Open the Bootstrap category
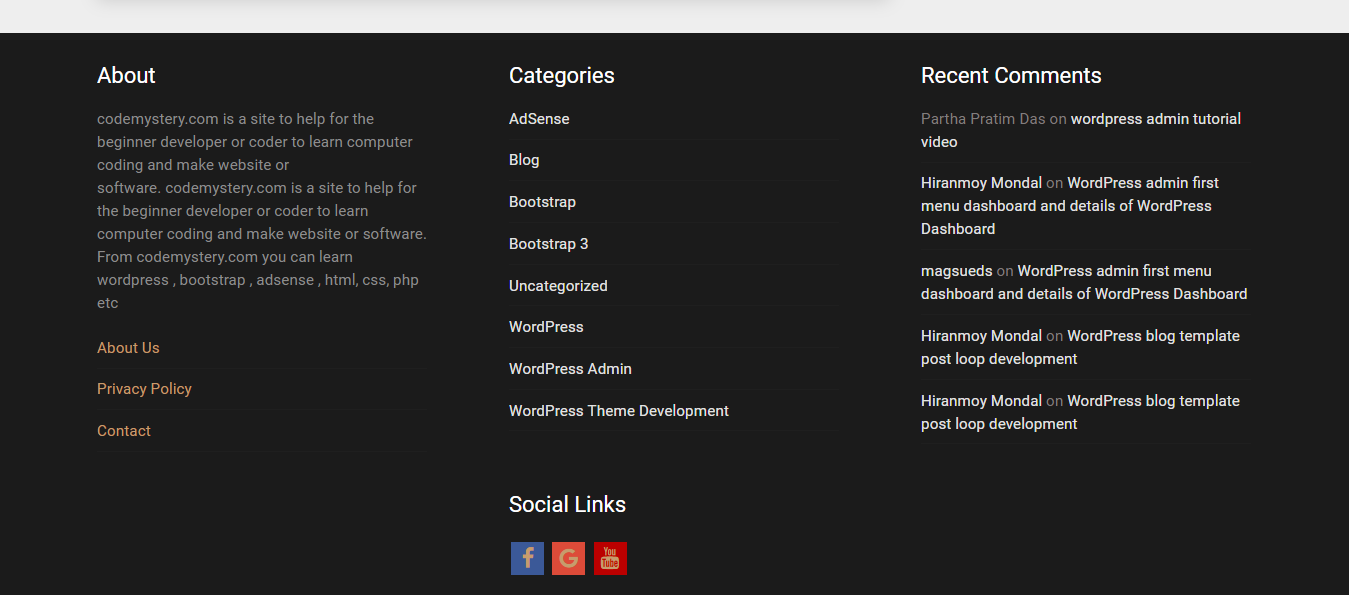 542,201
